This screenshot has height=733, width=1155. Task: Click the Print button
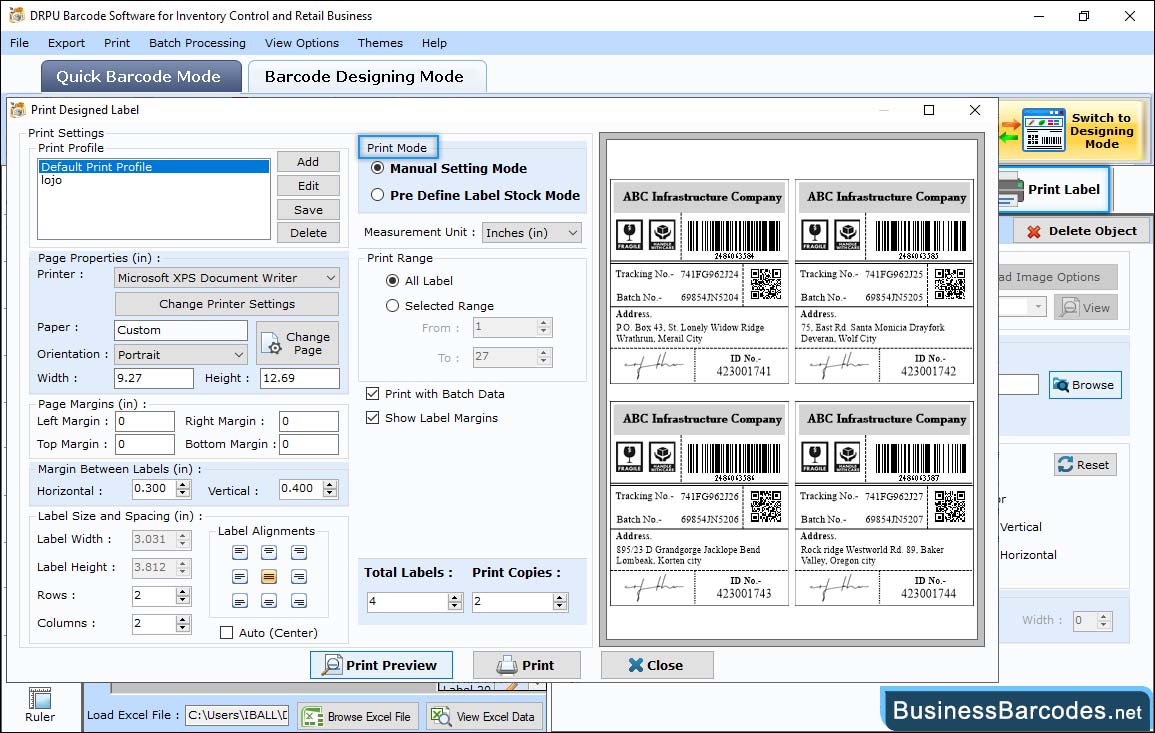[x=526, y=665]
